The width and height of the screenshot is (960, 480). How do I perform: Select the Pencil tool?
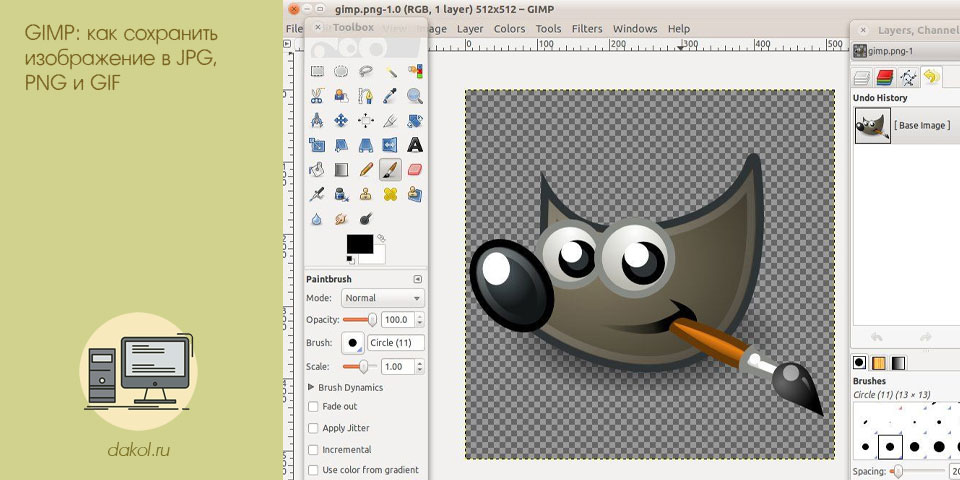click(366, 170)
